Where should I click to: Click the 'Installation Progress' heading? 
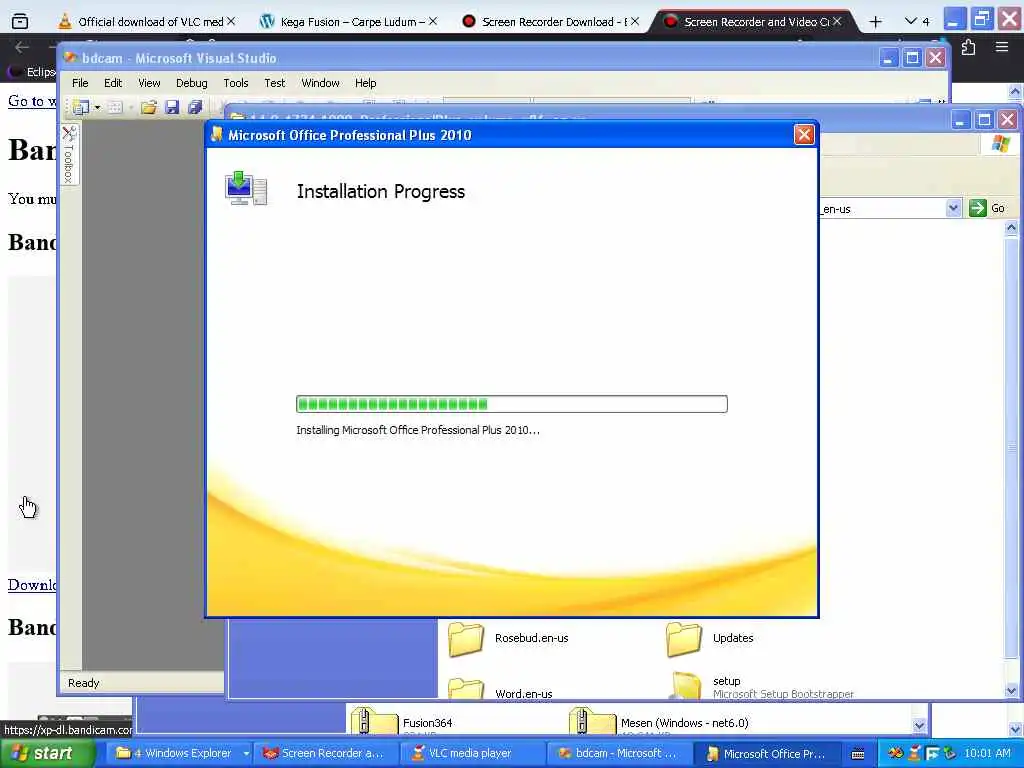point(381,191)
